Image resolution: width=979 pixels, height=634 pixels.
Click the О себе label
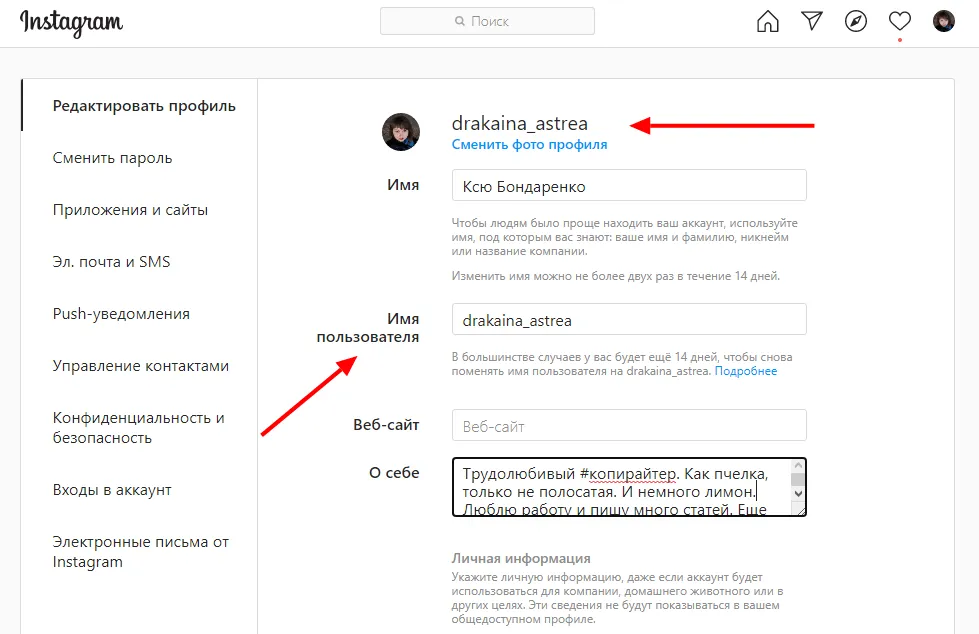click(394, 473)
